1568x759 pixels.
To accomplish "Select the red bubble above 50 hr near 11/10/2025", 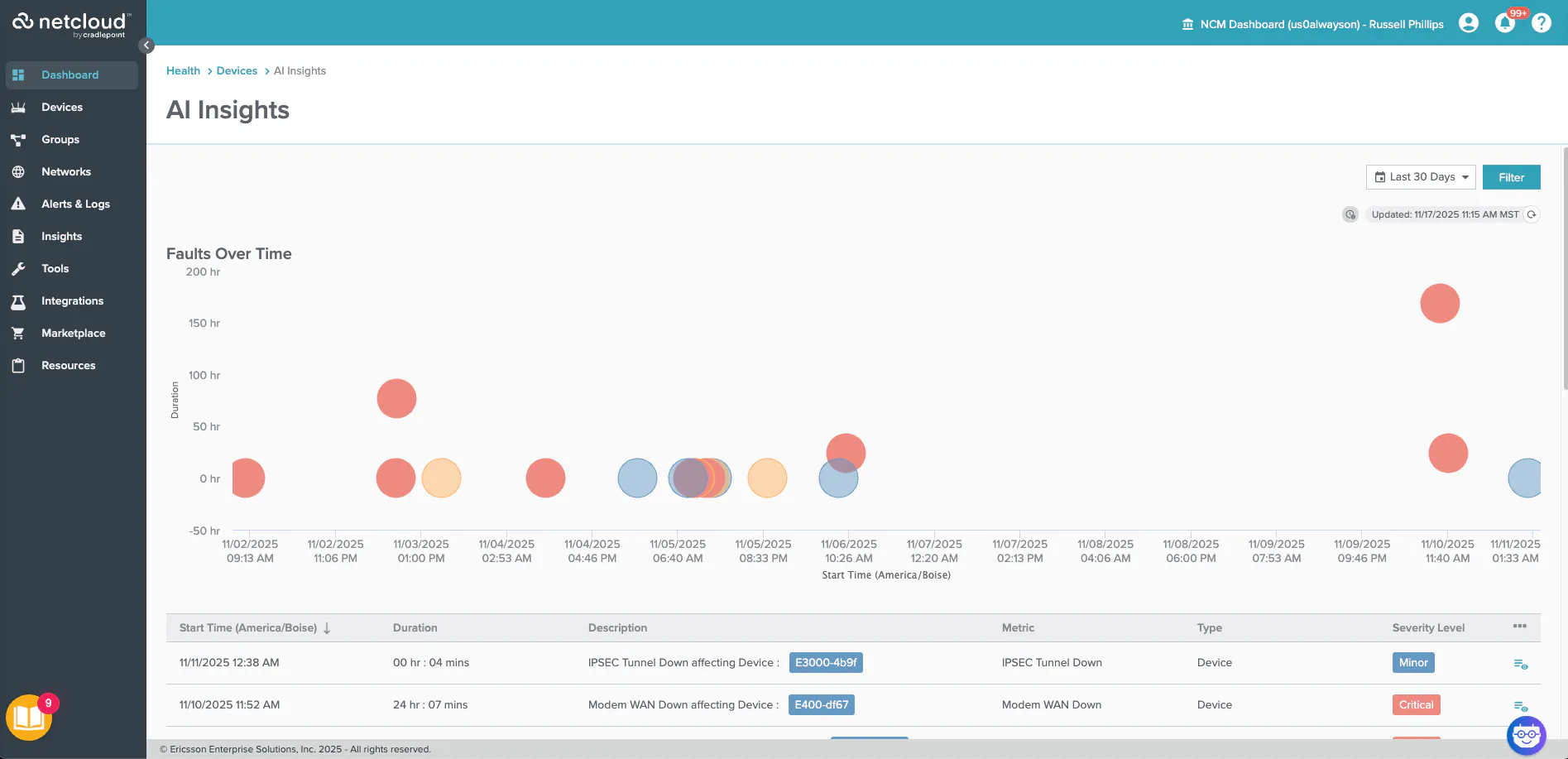I will pos(1448,453).
